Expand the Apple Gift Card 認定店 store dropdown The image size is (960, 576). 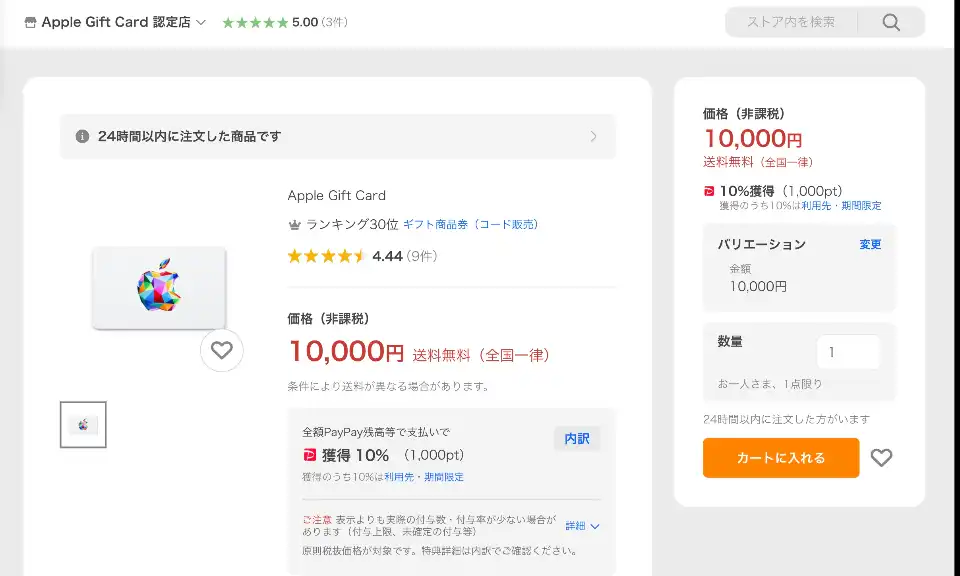coord(201,22)
